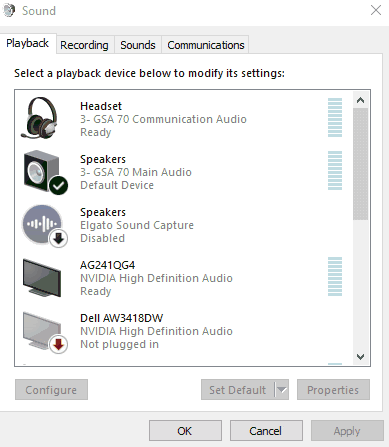Select the Elgato Sound Capture waveform icon
Screen dimensions: 389x447
(x=45, y=226)
